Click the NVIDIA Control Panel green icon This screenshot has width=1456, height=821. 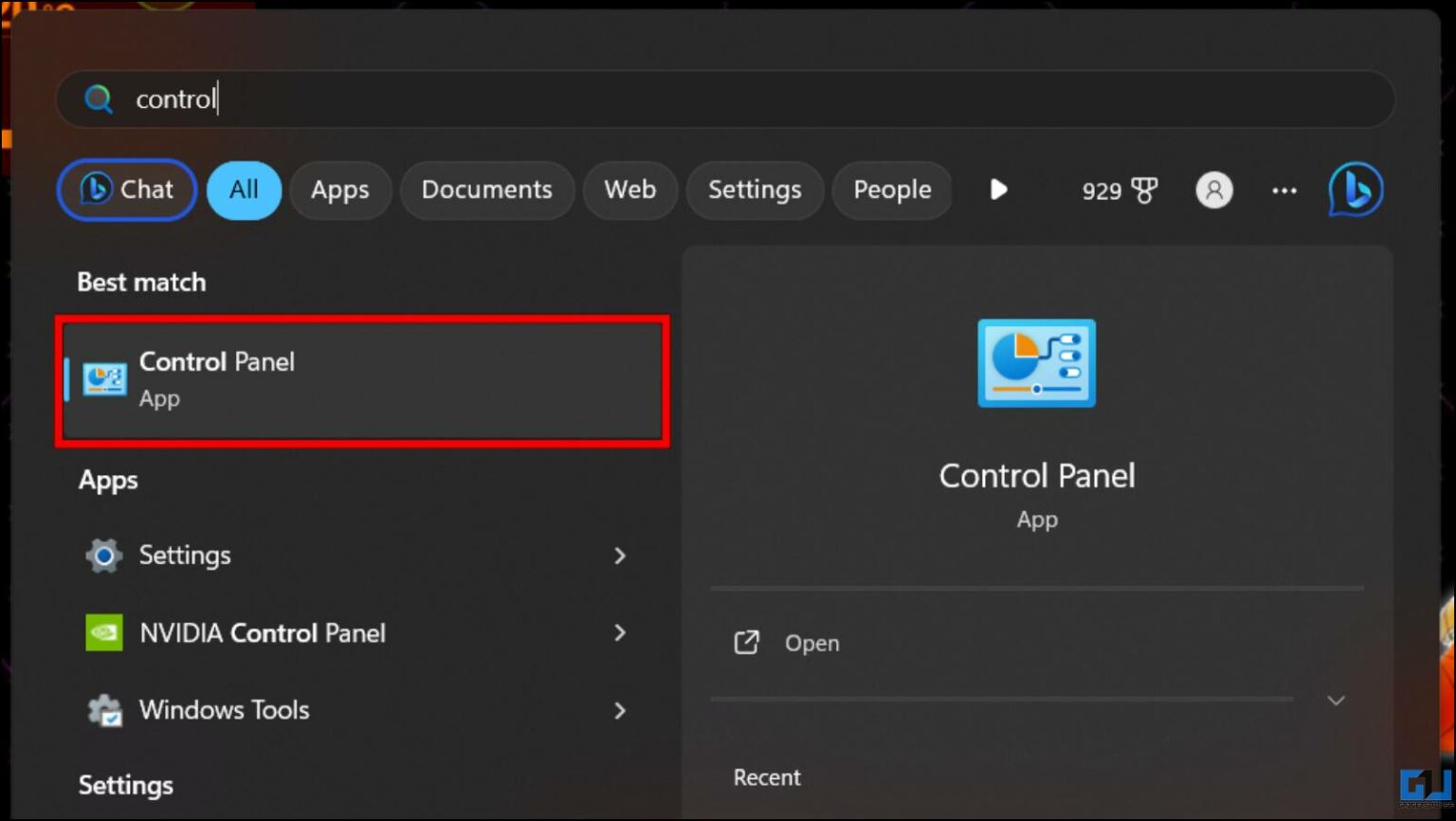[x=104, y=632]
